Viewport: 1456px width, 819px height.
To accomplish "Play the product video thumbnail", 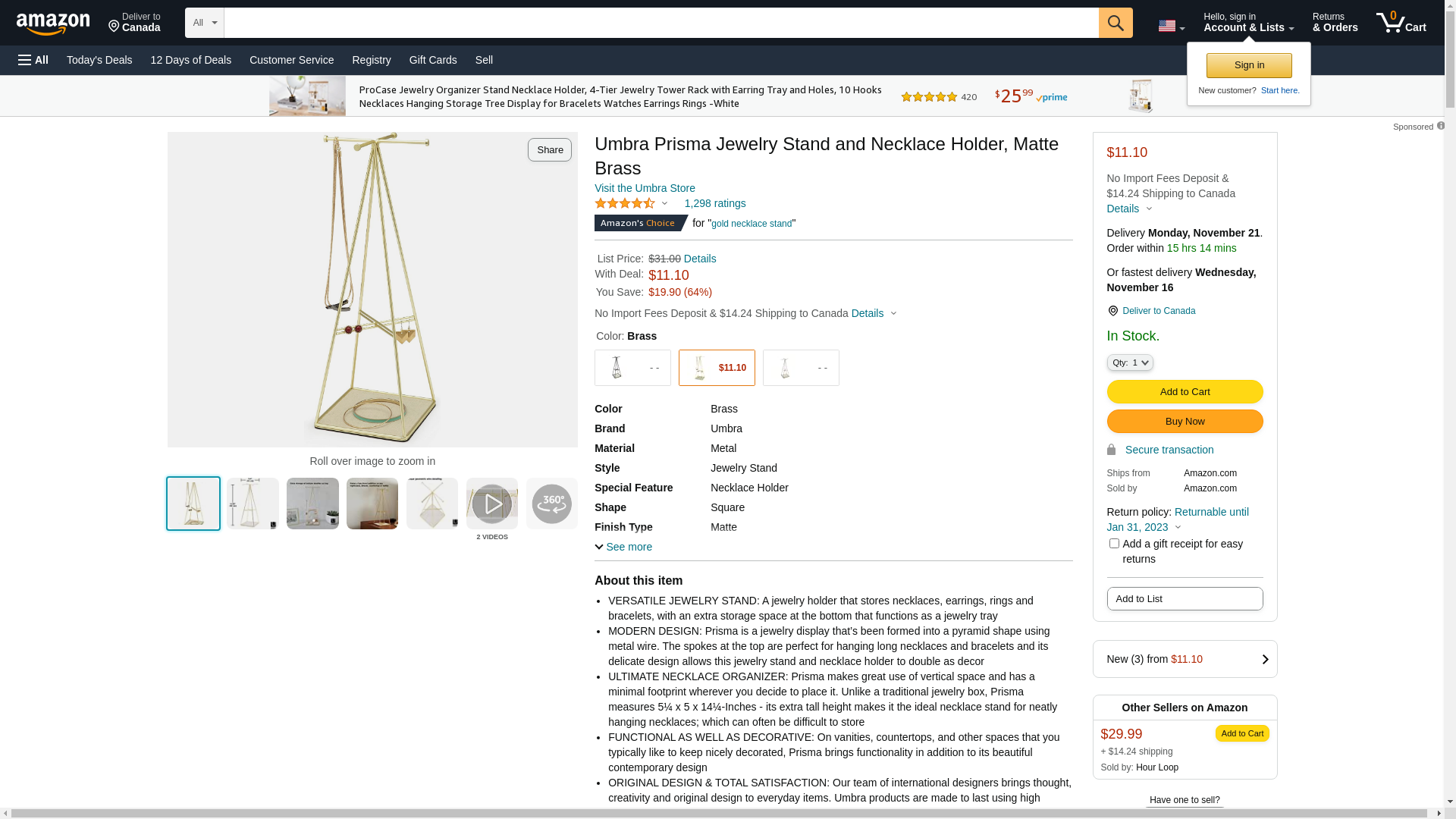I will pyautogui.click(x=491, y=504).
